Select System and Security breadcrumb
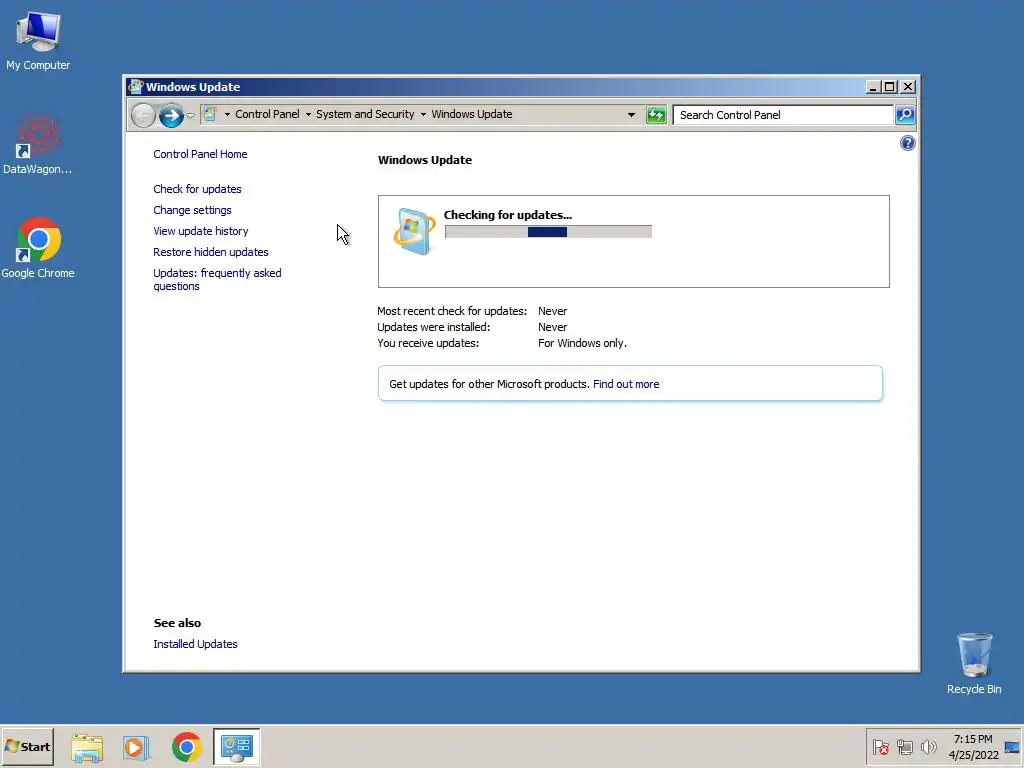This screenshot has width=1024, height=768. click(x=365, y=114)
